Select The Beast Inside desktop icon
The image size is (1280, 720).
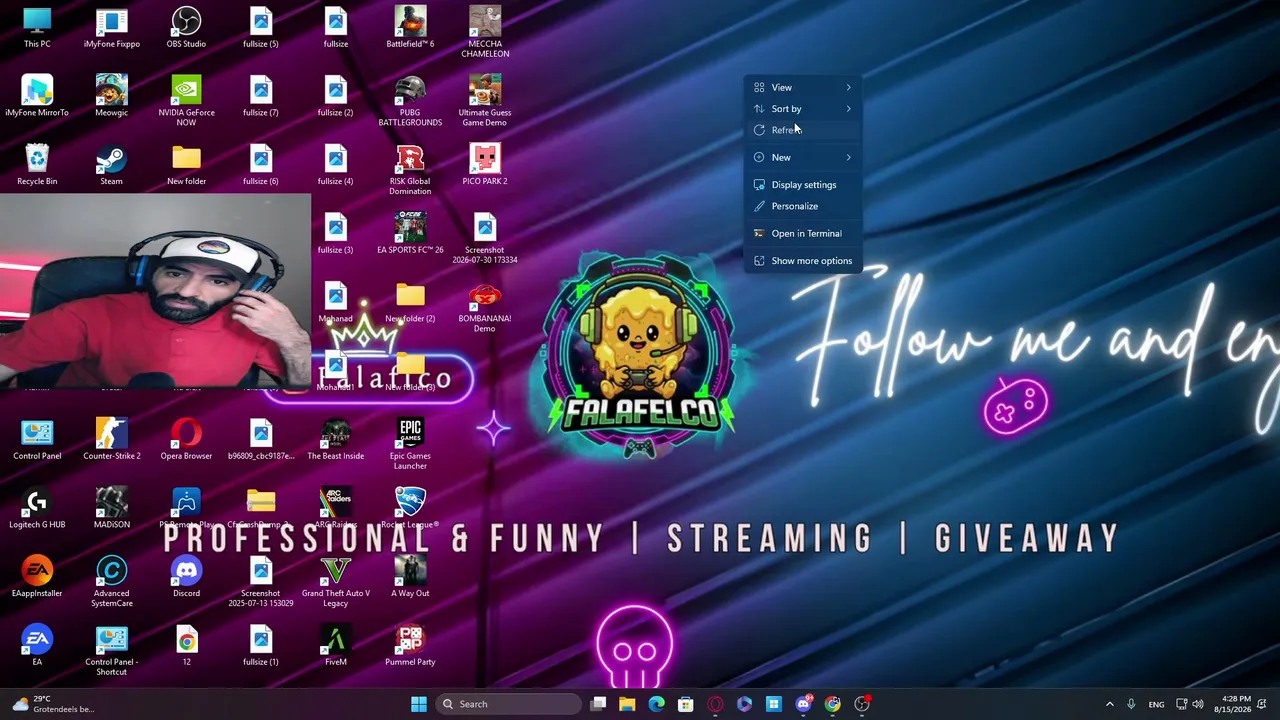[336, 440]
